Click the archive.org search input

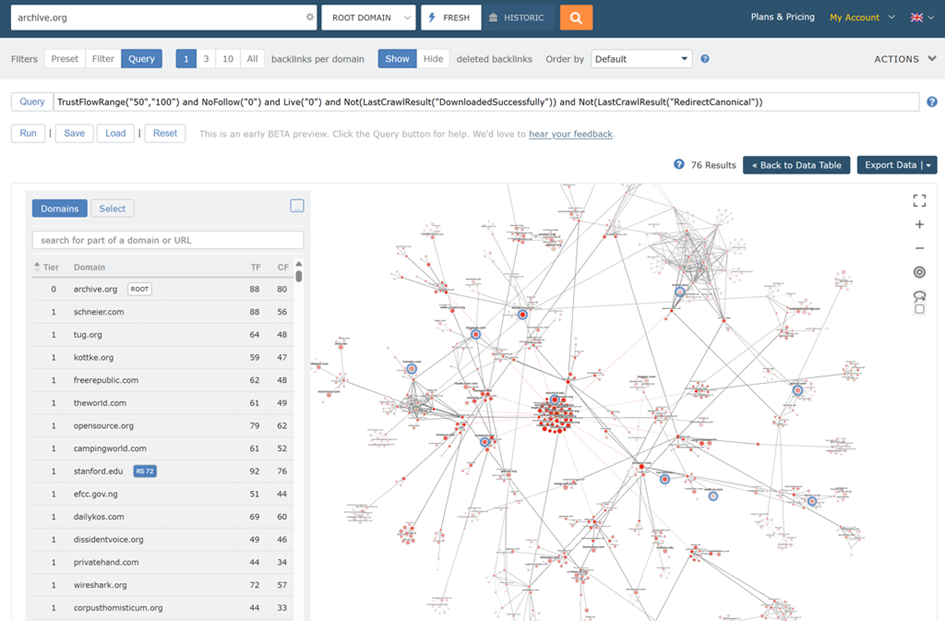(159, 17)
